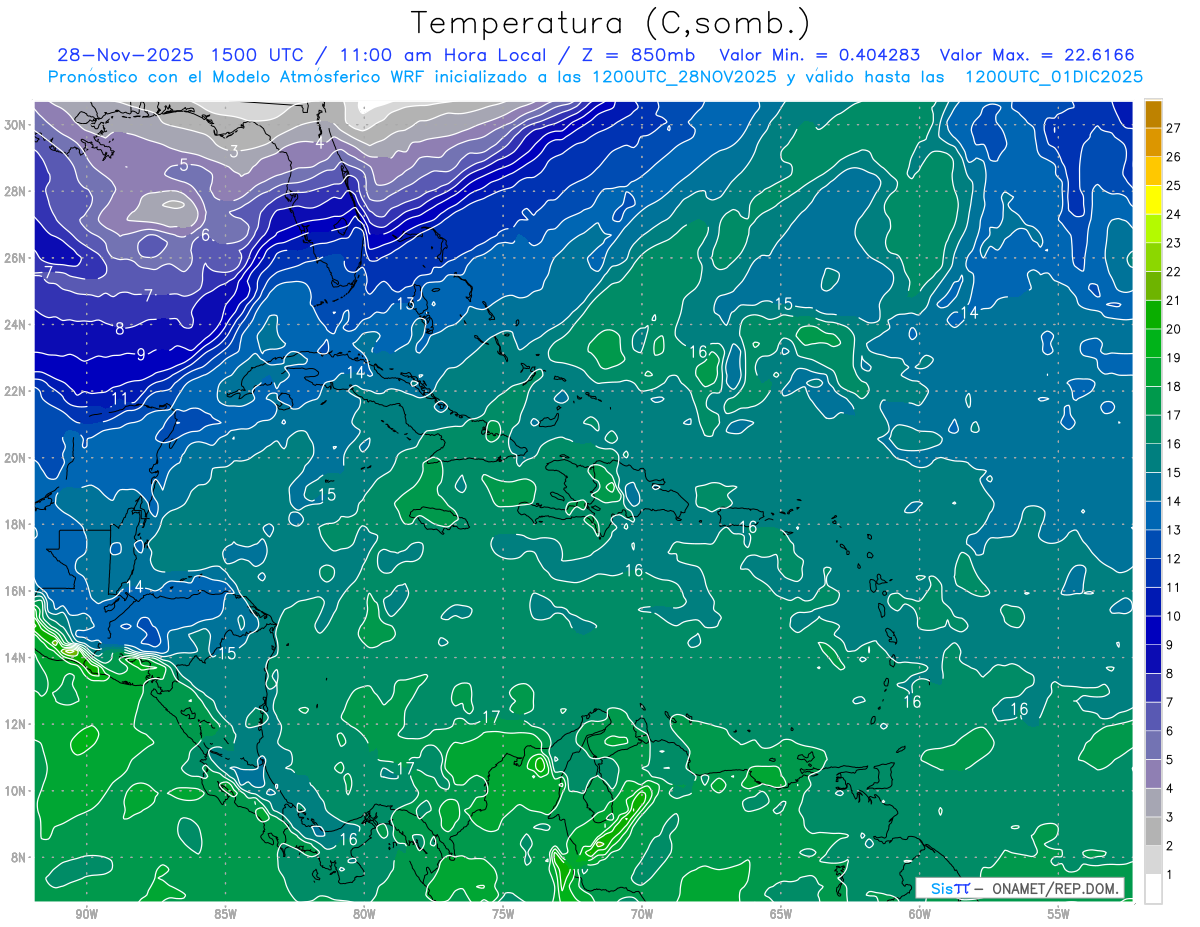Image resolution: width=1200 pixels, height=927 pixels.
Task: Click legend label '10' on color bar
Action: (x=1173, y=617)
